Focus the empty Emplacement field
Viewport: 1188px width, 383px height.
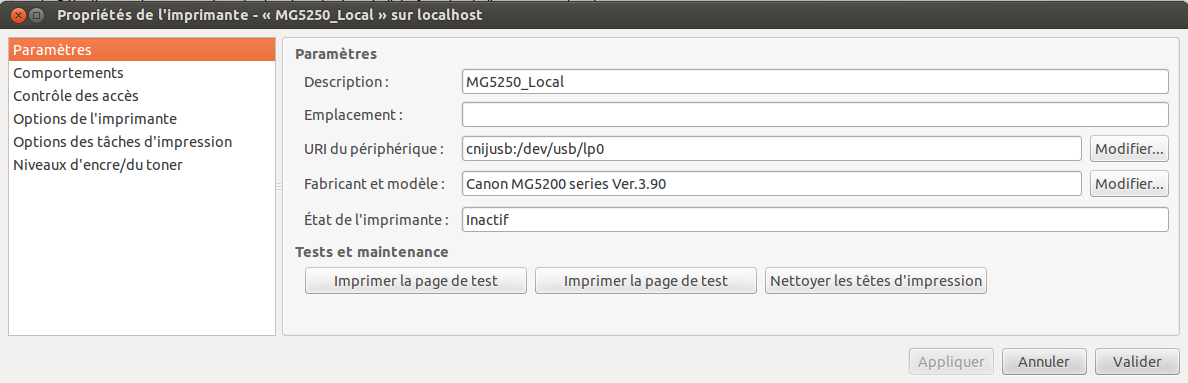pos(815,115)
